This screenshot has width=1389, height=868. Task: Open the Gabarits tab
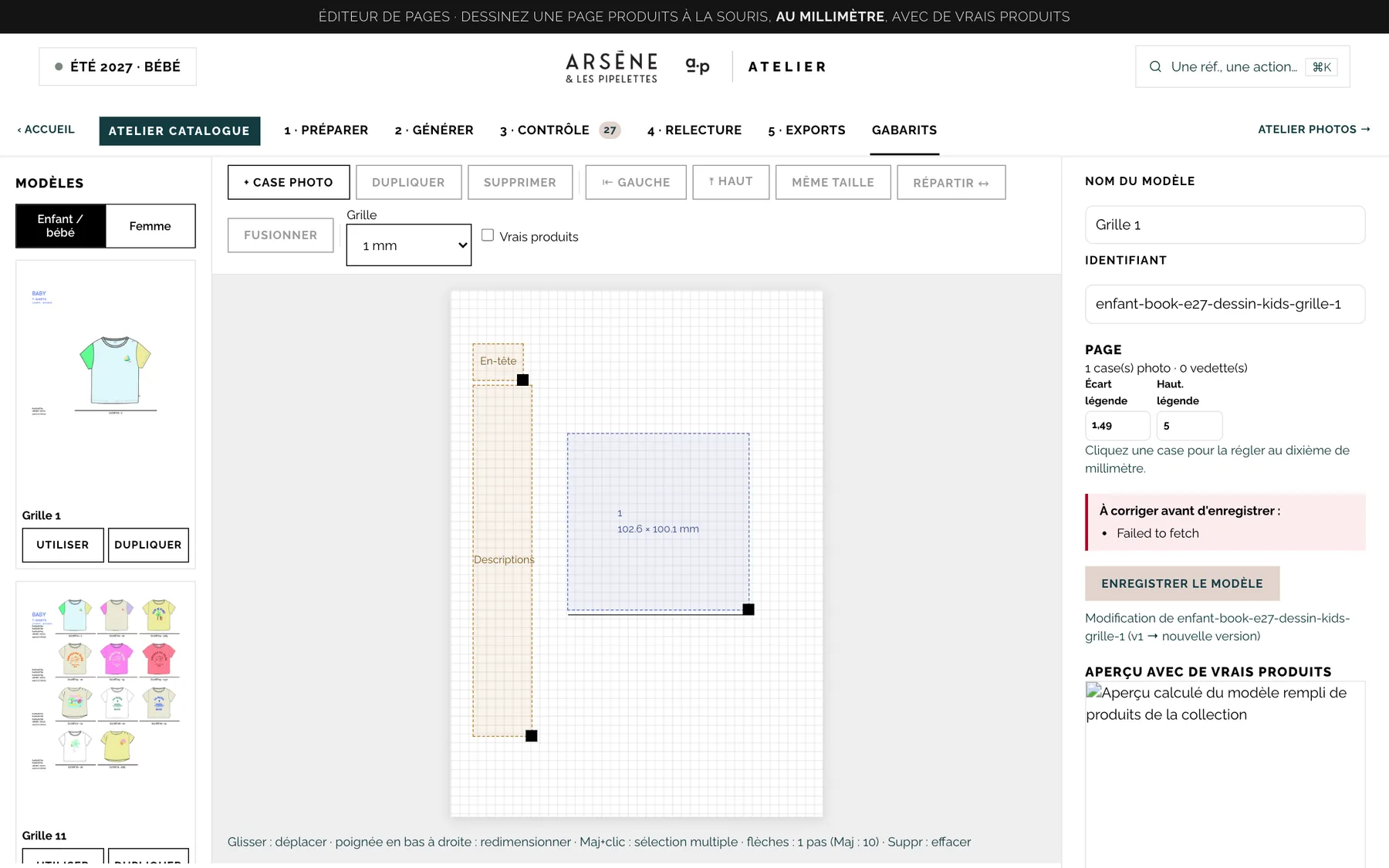[904, 130]
